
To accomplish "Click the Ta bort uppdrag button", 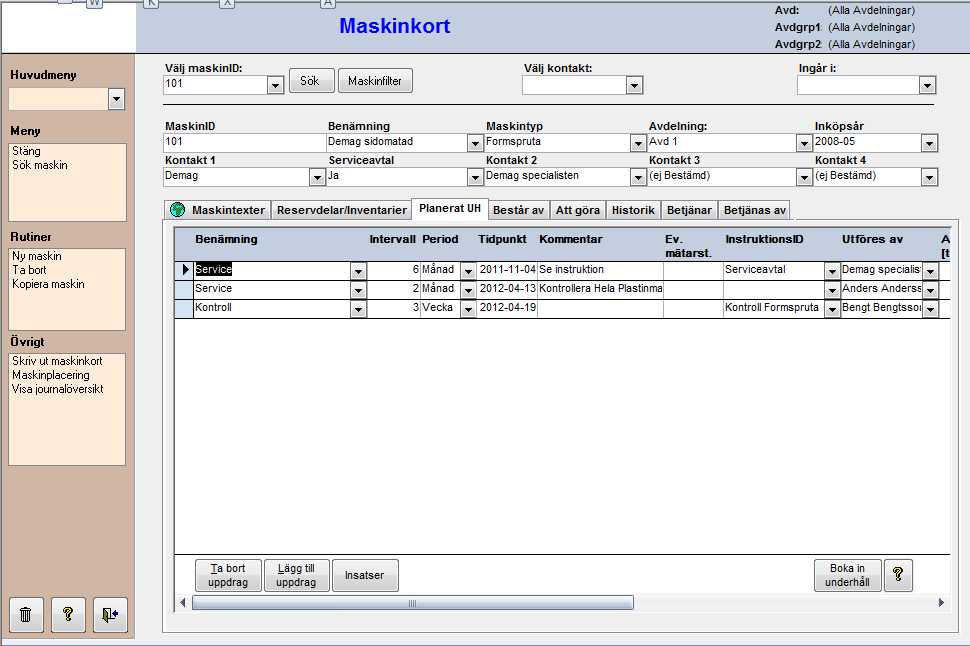I will click(x=228, y=575).
